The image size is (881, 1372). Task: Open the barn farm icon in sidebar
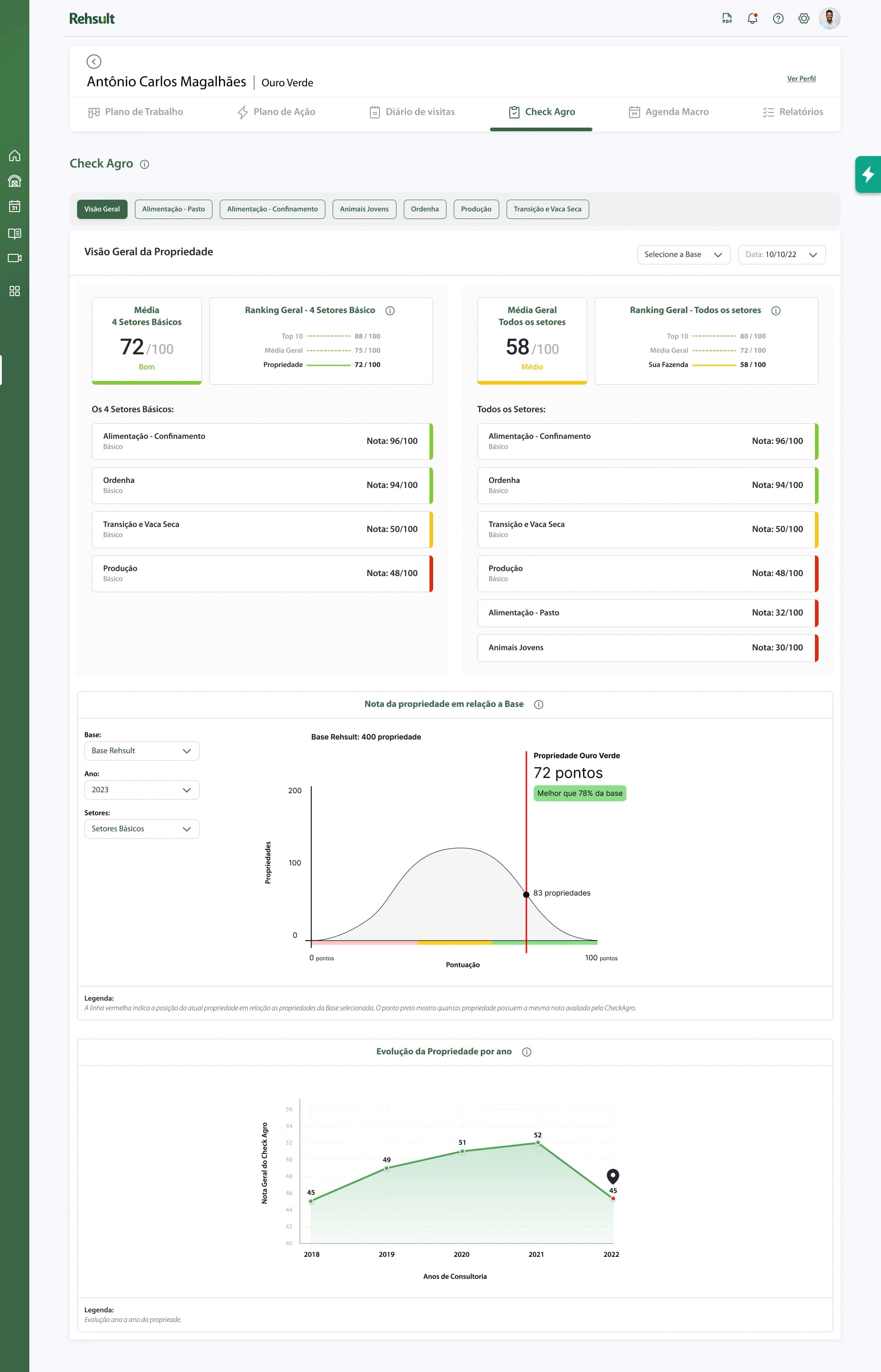point(15,181)
